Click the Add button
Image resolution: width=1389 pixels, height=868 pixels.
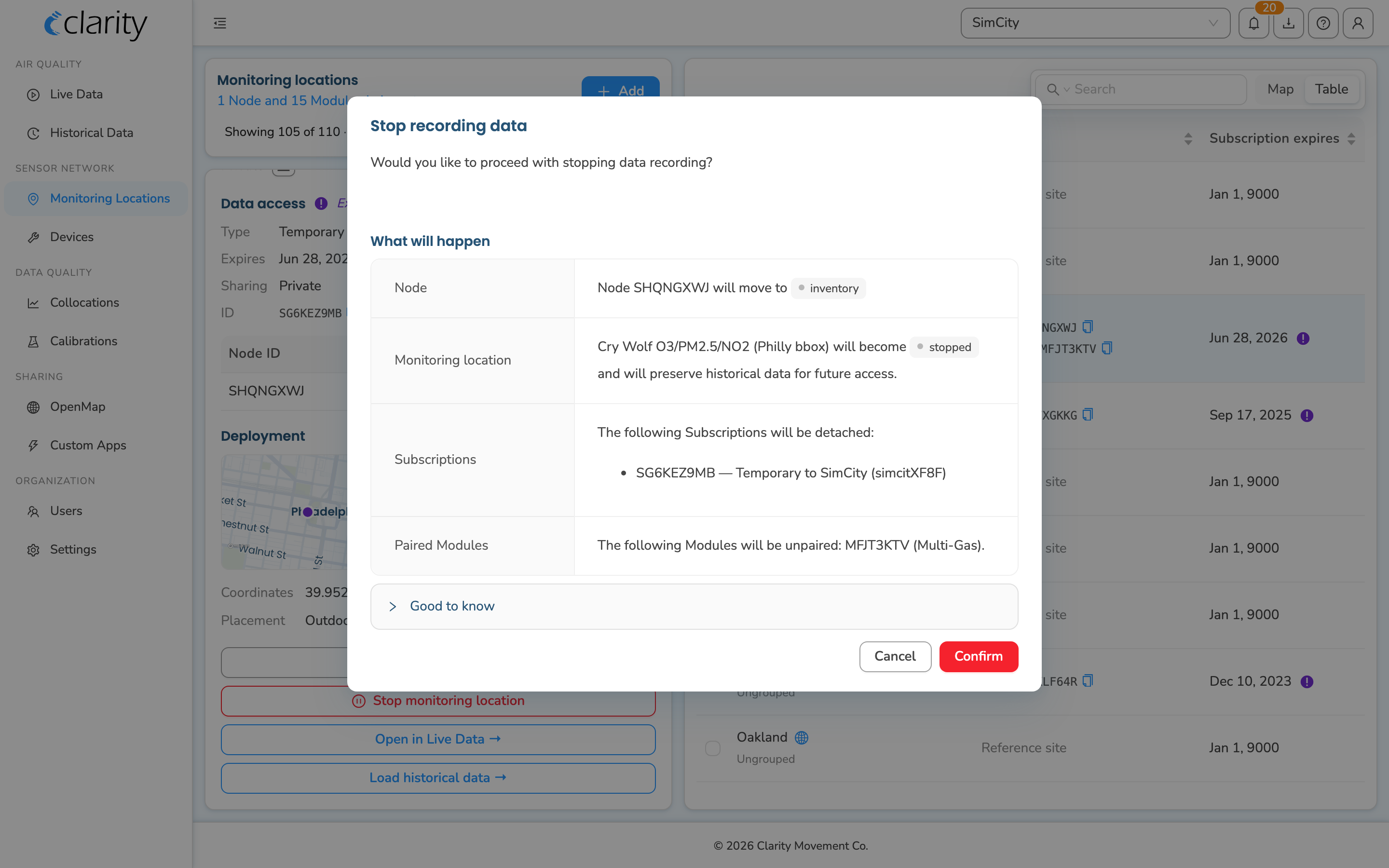point(620,88)
